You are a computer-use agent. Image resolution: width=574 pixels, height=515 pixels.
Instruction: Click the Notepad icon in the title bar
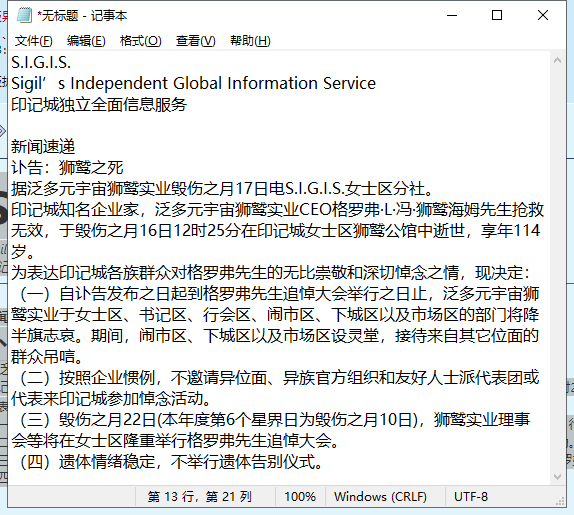click(x=25, y=15)
